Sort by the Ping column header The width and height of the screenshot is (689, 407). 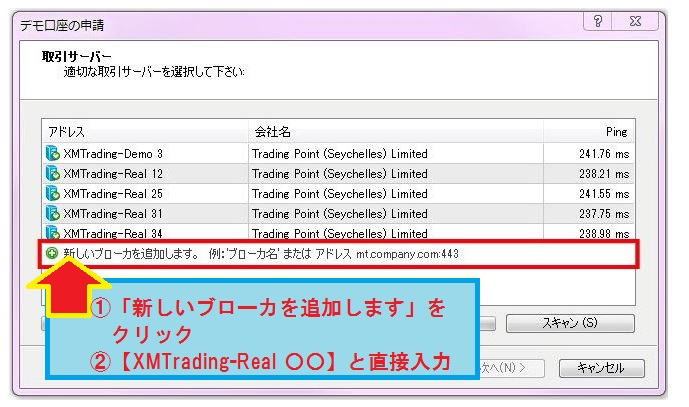click(x=589, y=131)
